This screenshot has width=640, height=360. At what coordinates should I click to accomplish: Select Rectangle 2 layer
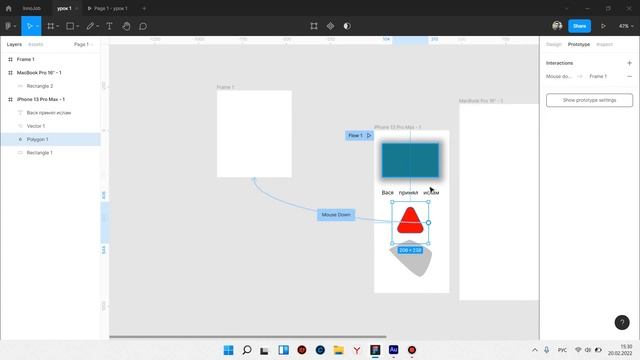(51, 86)
